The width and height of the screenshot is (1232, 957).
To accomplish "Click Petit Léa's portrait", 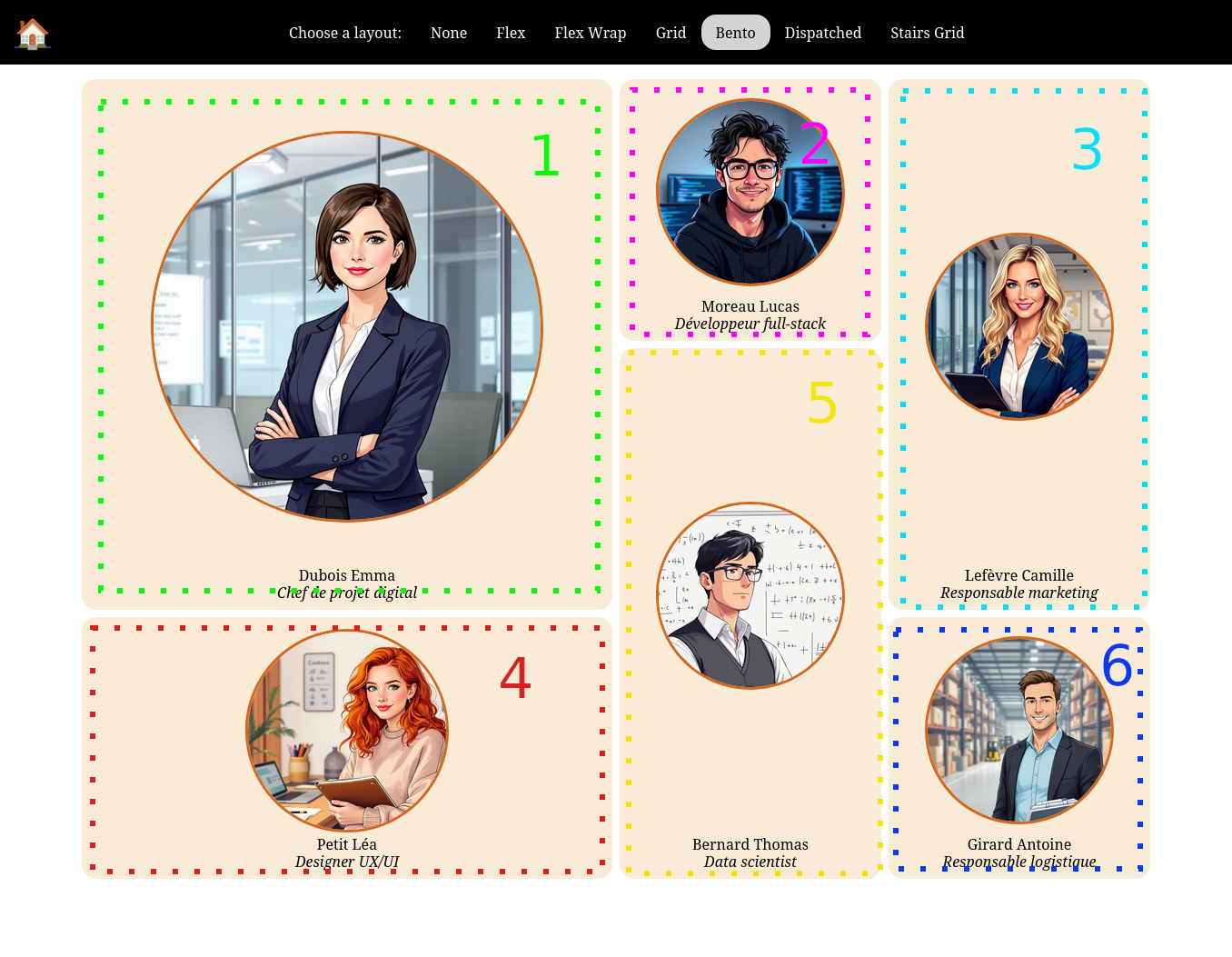I will 347,731.
